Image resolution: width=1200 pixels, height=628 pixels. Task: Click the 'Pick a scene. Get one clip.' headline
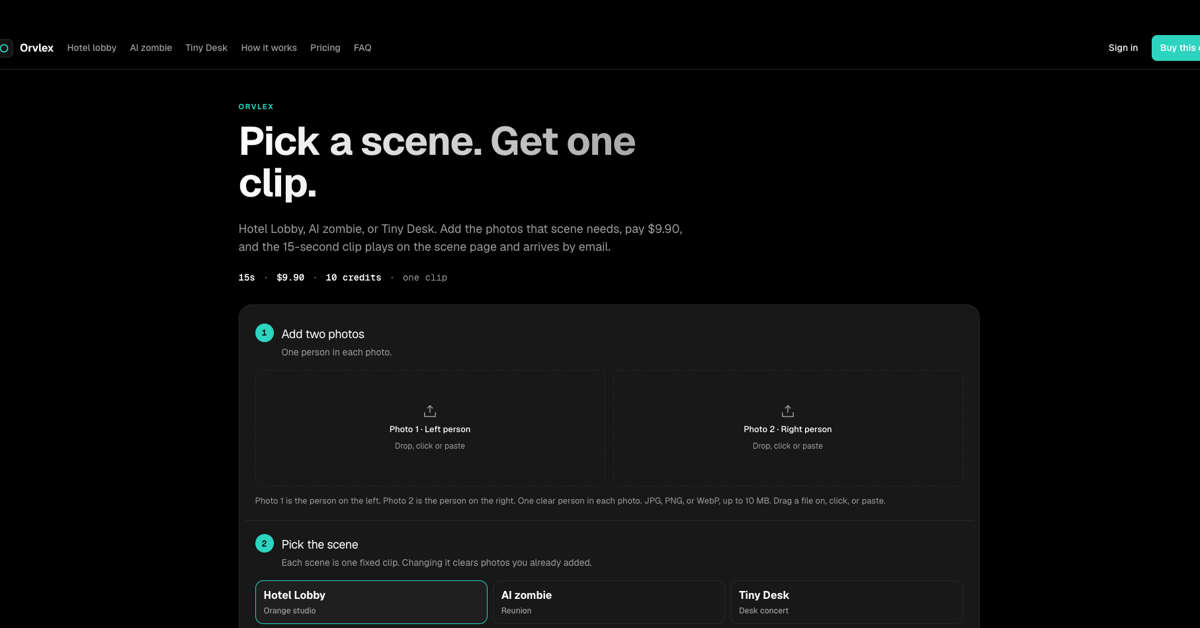pyautogui.click(x=437, y=161)
